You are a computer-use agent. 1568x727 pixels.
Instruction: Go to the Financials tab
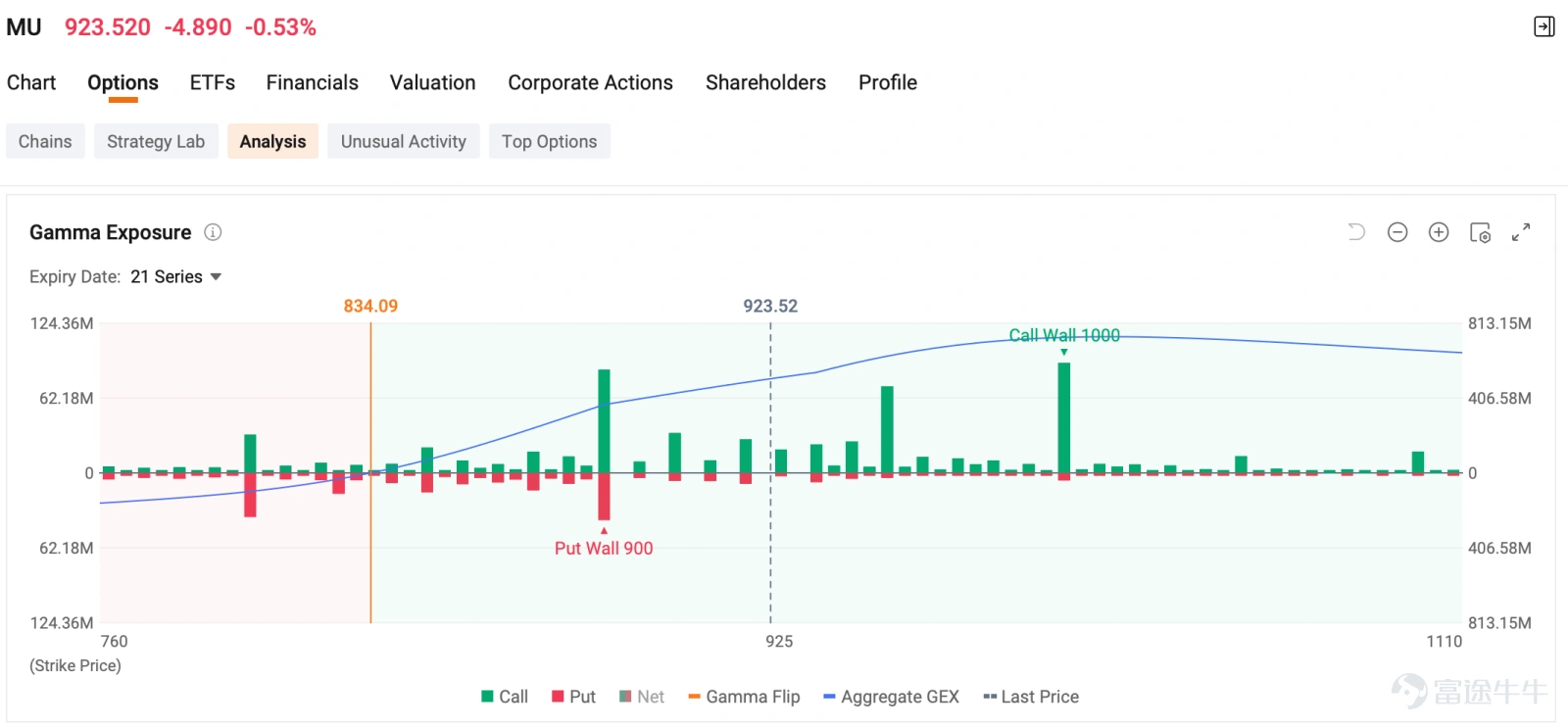(x=313, y=82)
